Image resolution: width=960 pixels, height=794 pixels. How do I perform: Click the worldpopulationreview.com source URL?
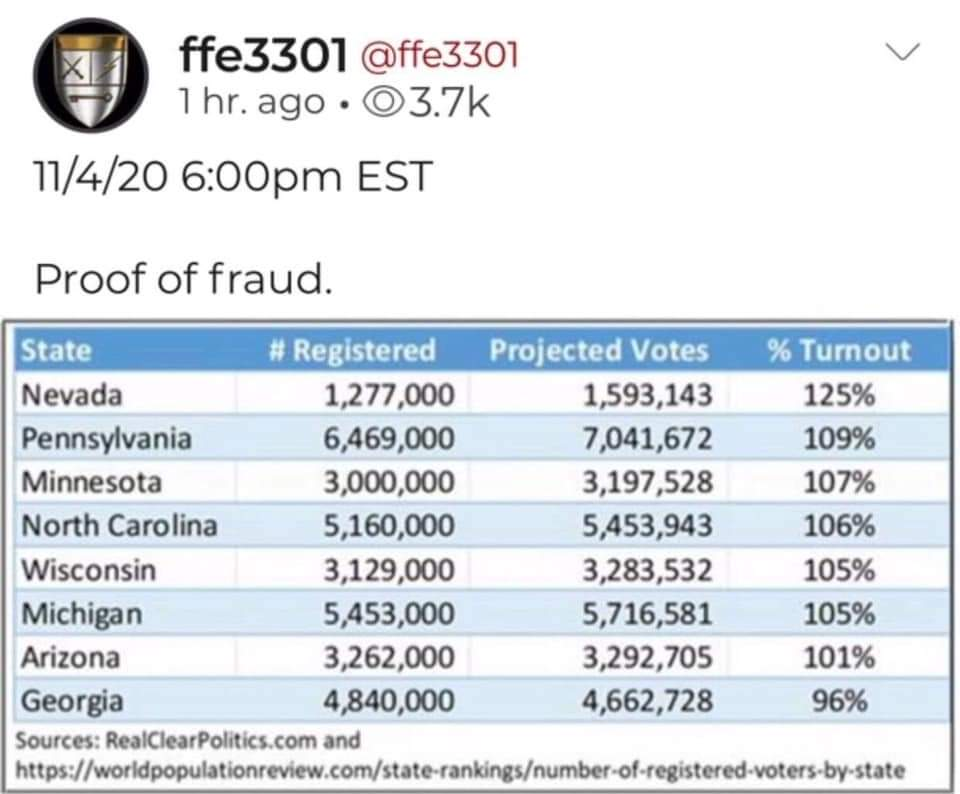459,769
